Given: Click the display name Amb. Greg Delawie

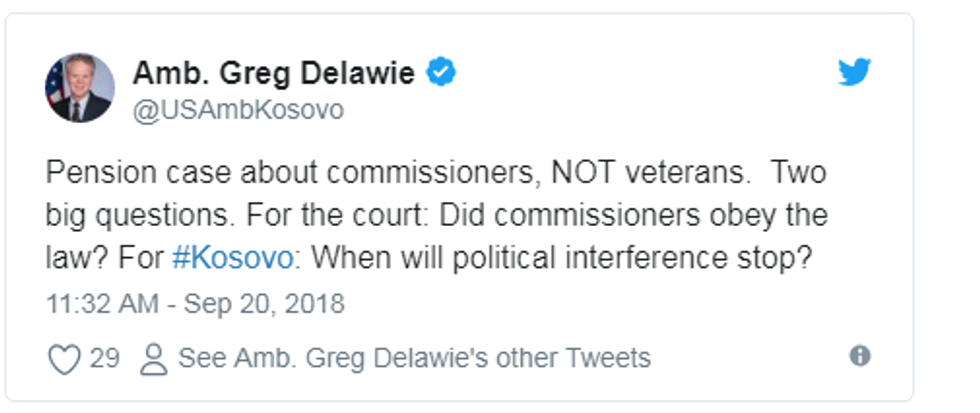Looking at the screenshot, I should pyautogui.click(x=273, y=73).
